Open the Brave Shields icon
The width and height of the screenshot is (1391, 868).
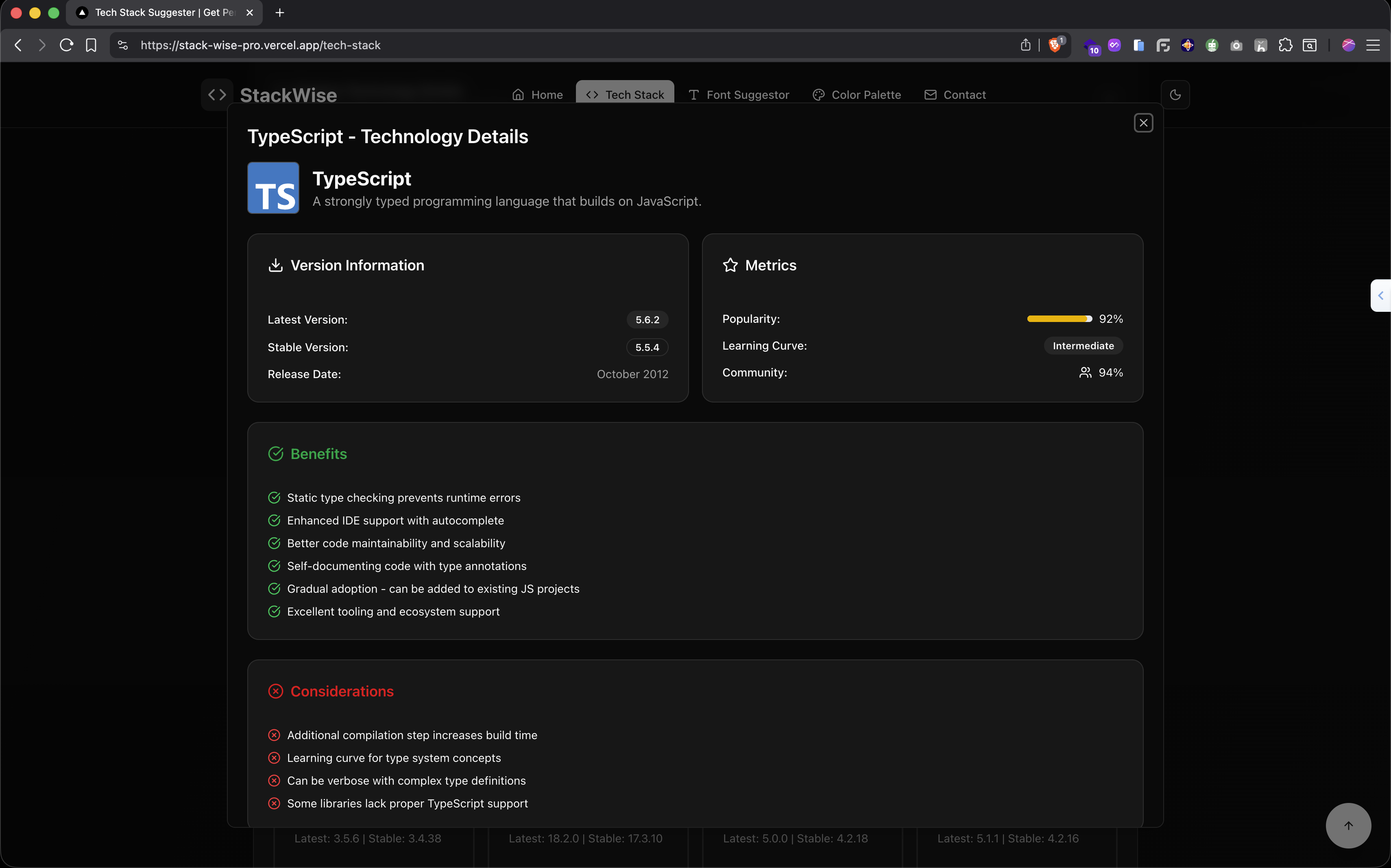coord(1055,46)
